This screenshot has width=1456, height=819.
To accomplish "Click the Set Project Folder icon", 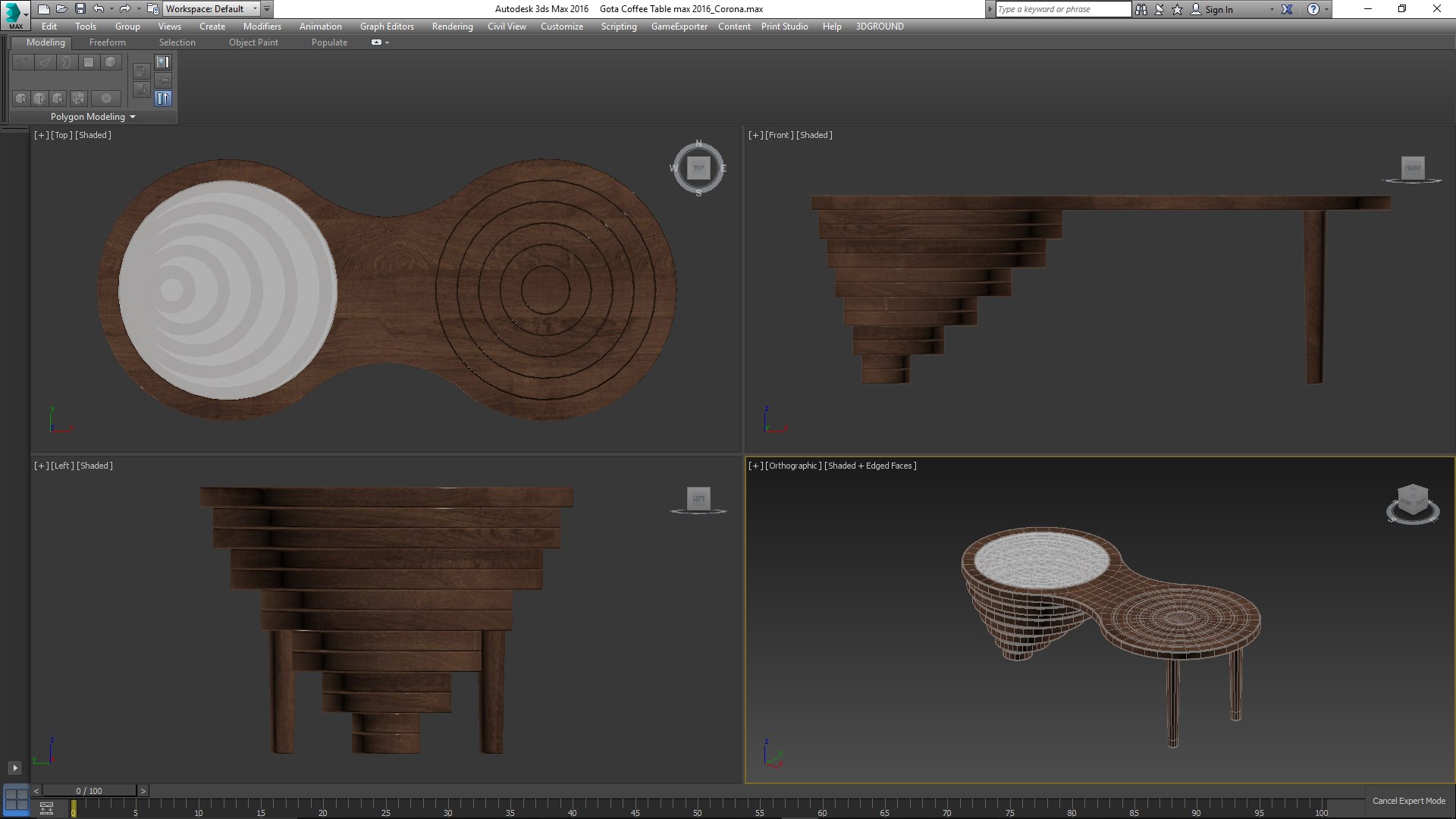I will click(153, 9).
